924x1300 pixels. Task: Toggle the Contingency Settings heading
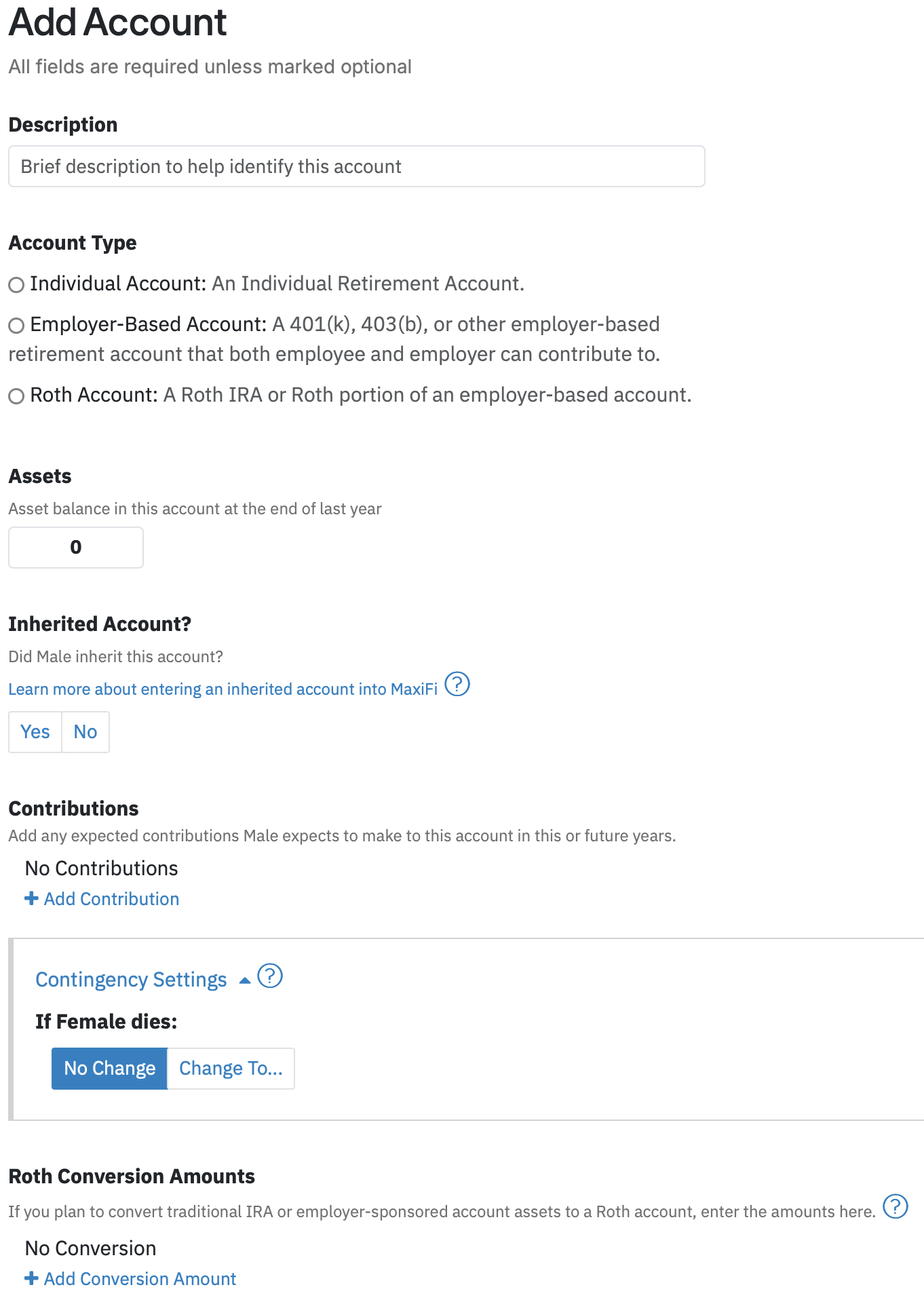coord(131,980)
